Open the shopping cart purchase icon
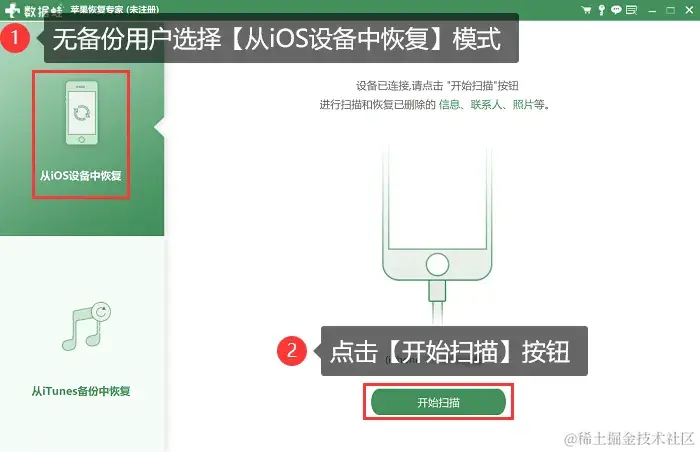Viewport: 700px width, 452px height. point(586,10)
